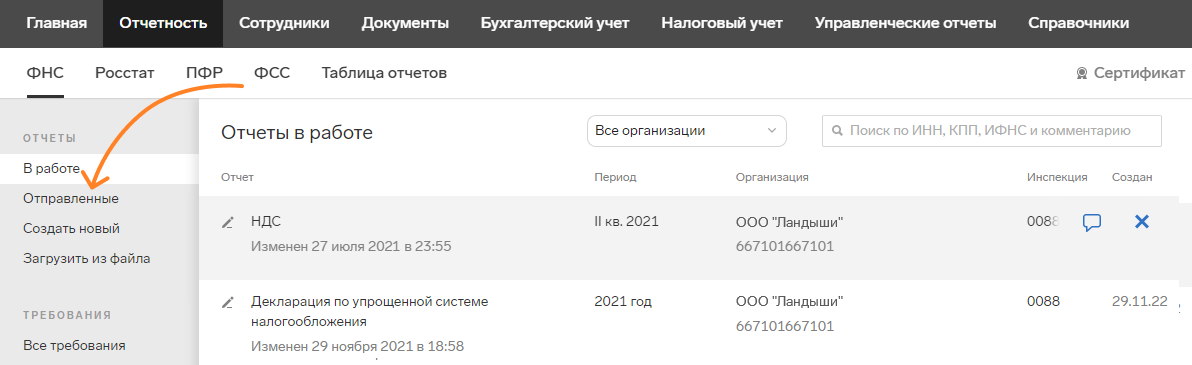Open Все требования in sidebar
This screenshot has height=365, width=1192.
point(74,345)
